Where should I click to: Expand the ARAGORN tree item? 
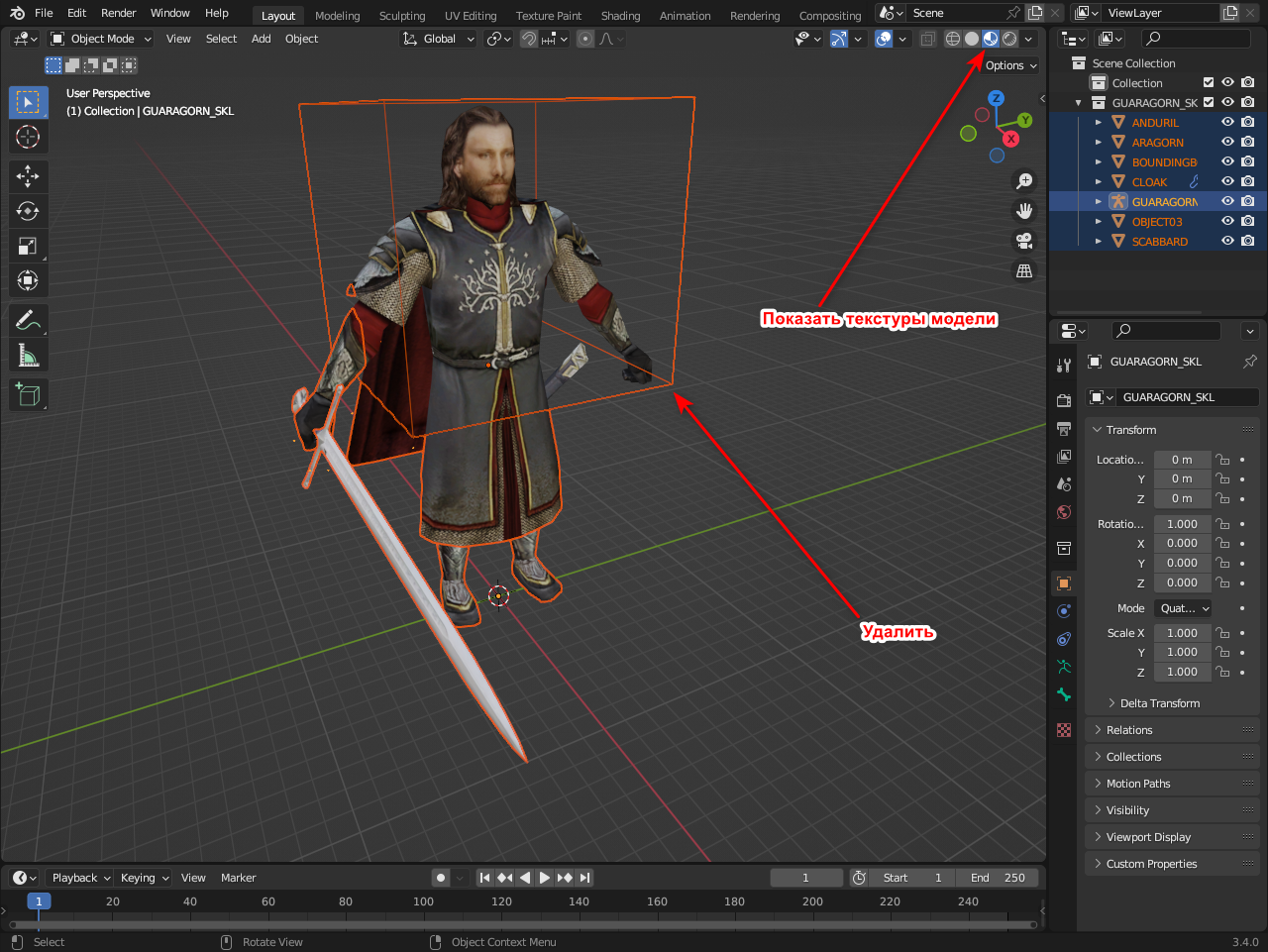pyautogui.click(x=1099, y=143)
